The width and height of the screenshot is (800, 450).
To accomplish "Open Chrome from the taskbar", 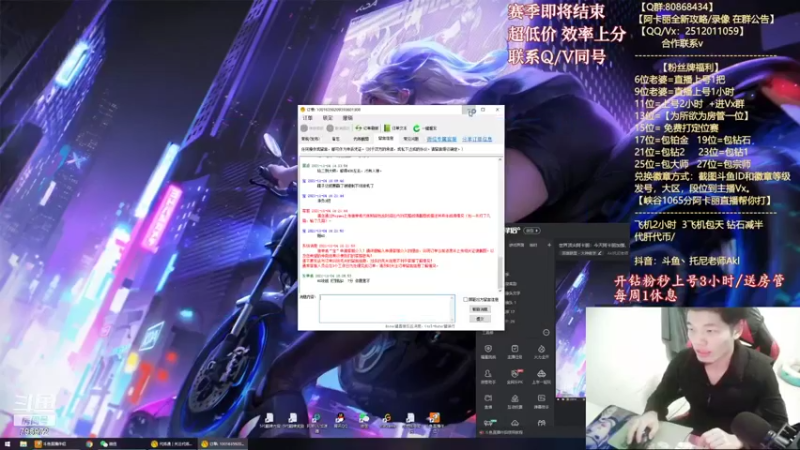I will pos(89,444).
